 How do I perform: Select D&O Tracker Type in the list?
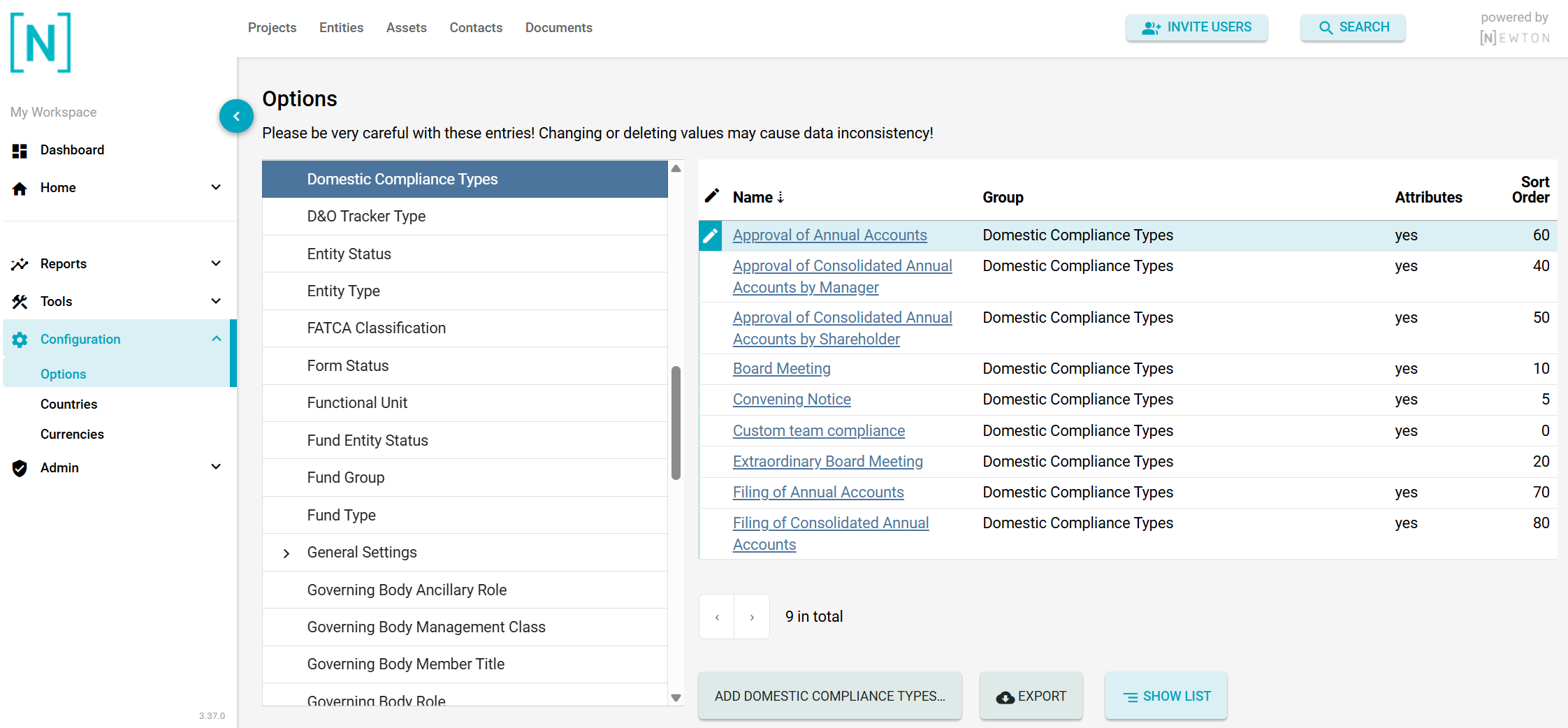(x=465, y=217)
